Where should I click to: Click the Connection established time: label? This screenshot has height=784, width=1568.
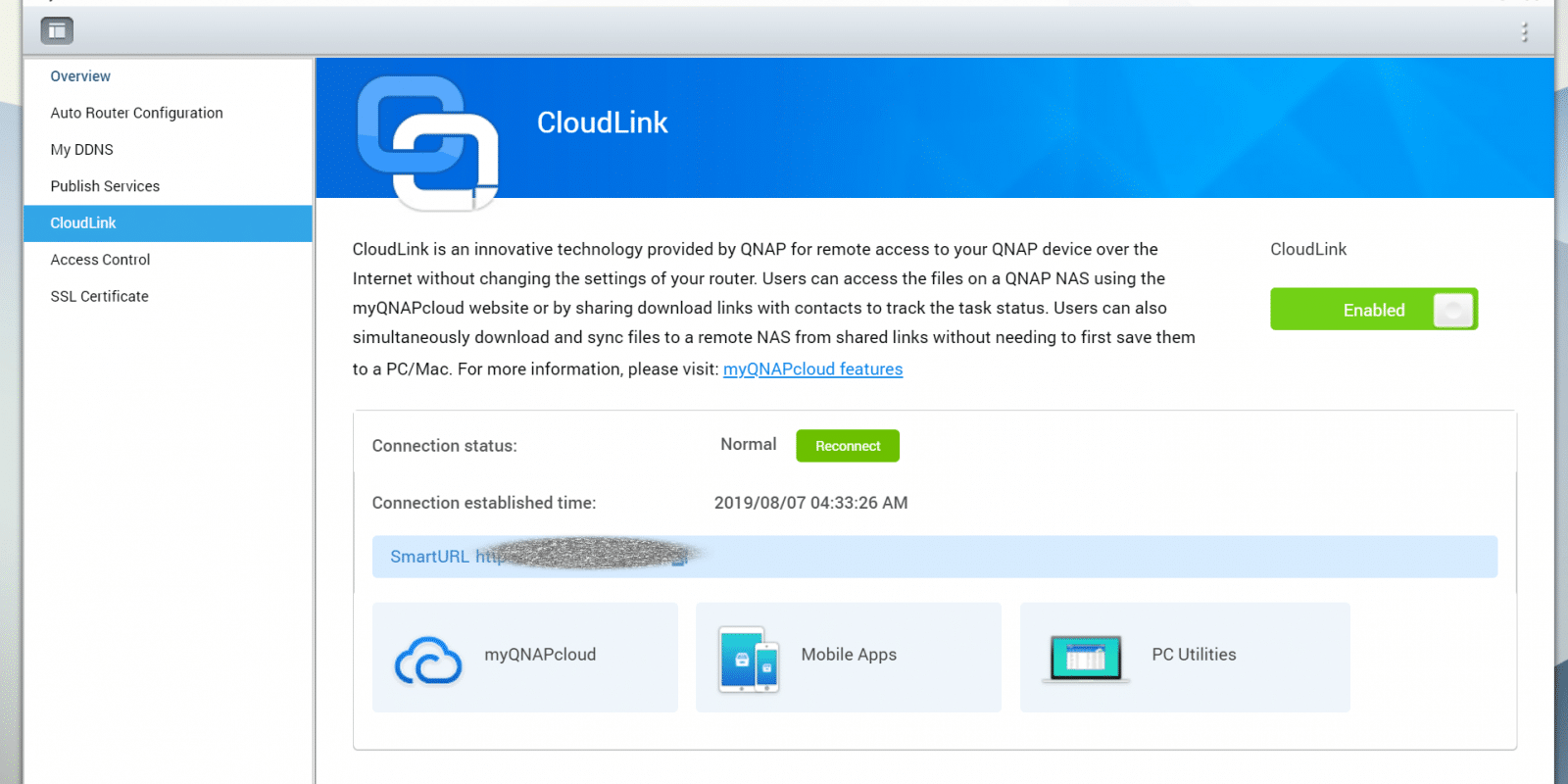pyautogui.click(x=484, y=503)
